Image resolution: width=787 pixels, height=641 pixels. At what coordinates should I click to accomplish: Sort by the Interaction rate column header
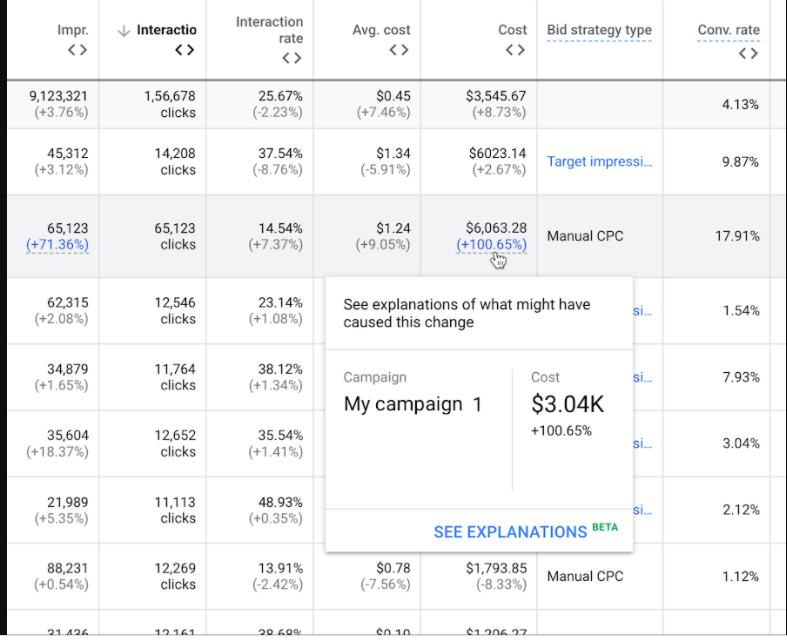pos(270,30)
